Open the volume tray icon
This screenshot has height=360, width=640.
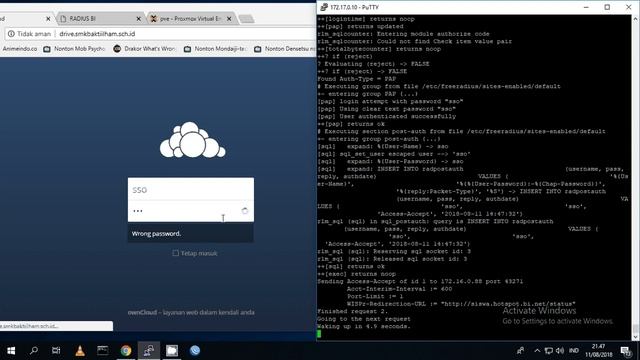coord(560,351)
